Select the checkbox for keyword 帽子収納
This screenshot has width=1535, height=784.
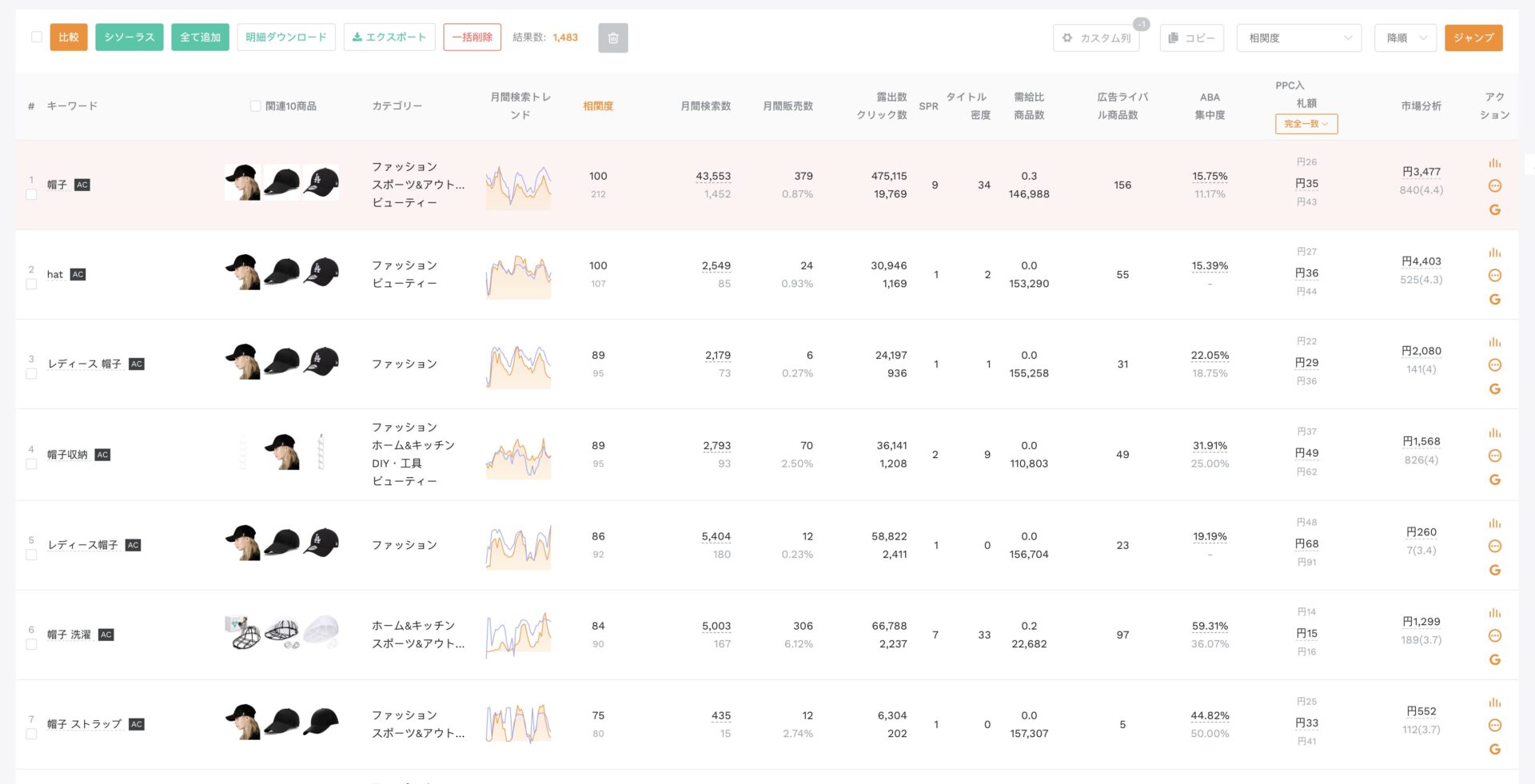point(32,464)
